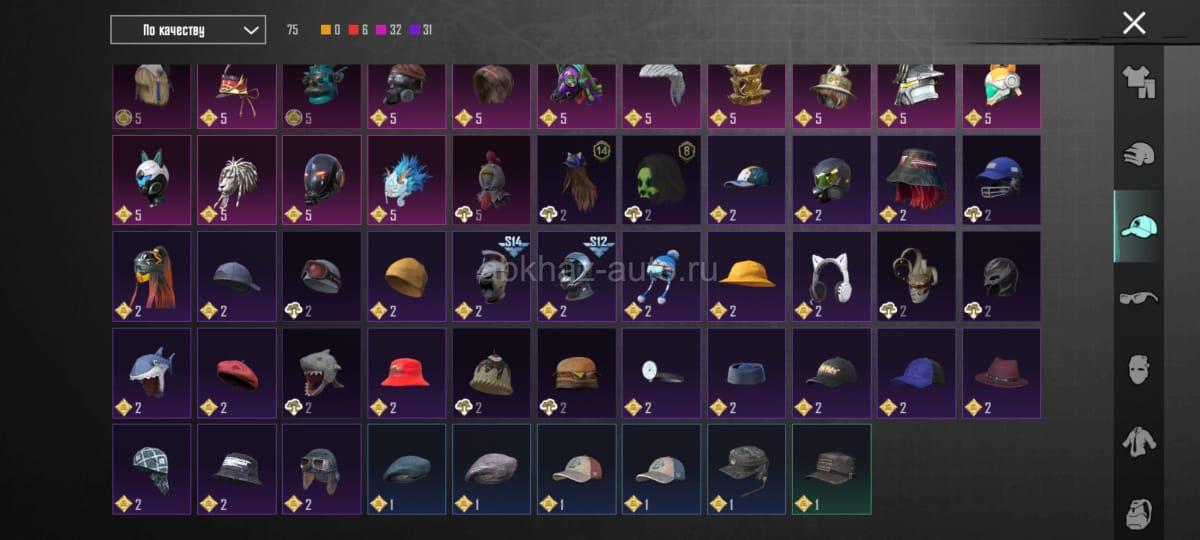Select the white cat ear headphones

coord(832,276)
